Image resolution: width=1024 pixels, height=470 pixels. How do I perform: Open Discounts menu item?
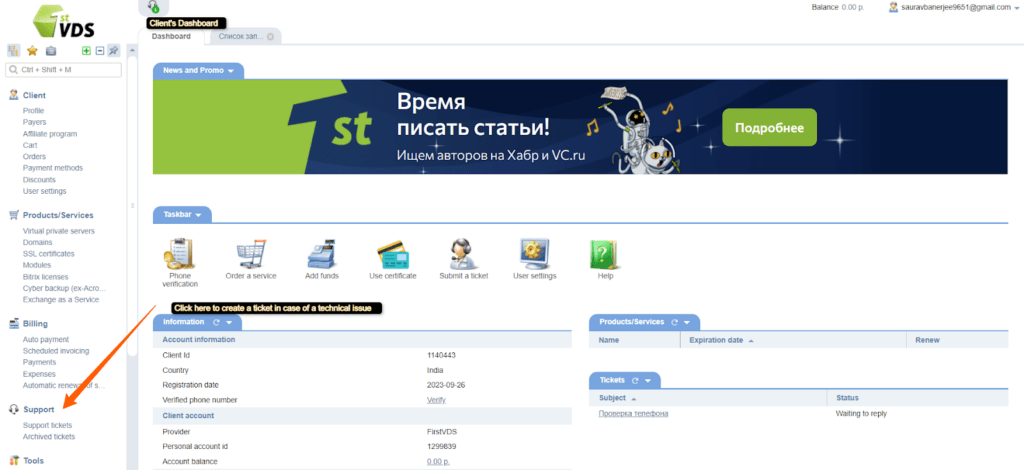pyautogui.click(x=39, y=180)
